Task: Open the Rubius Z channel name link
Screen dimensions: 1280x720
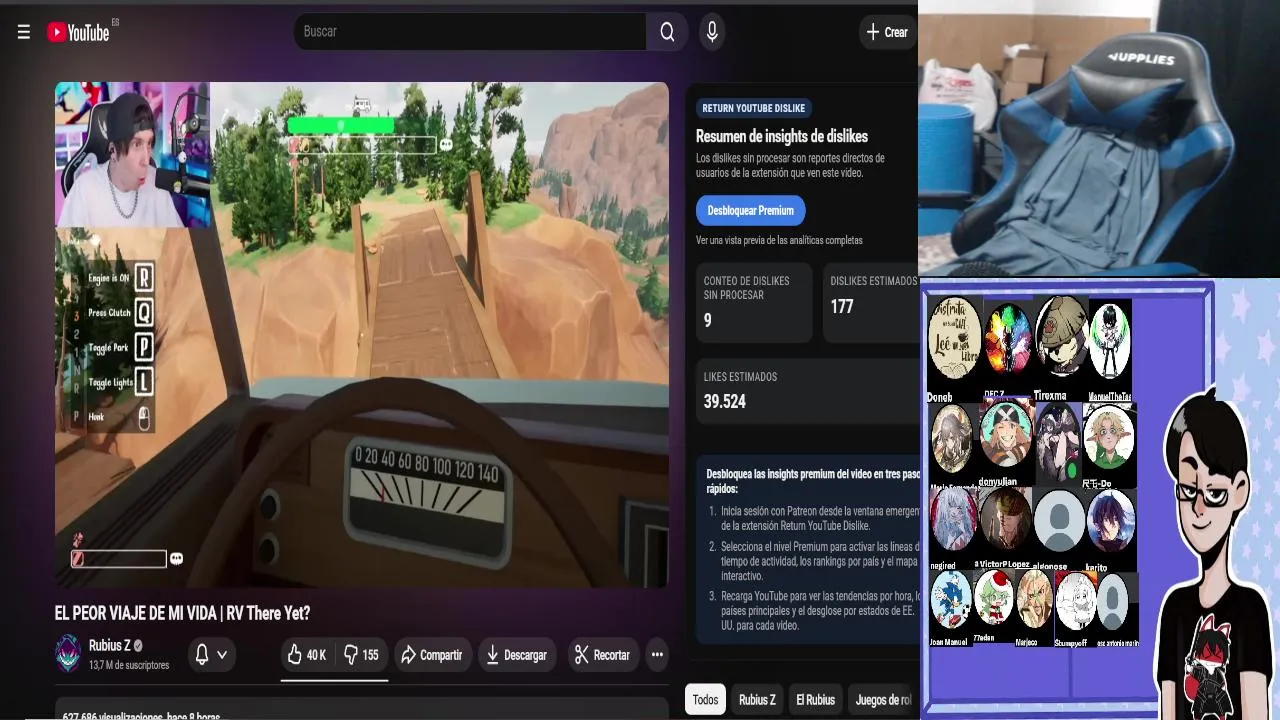Action: point(109,645)
